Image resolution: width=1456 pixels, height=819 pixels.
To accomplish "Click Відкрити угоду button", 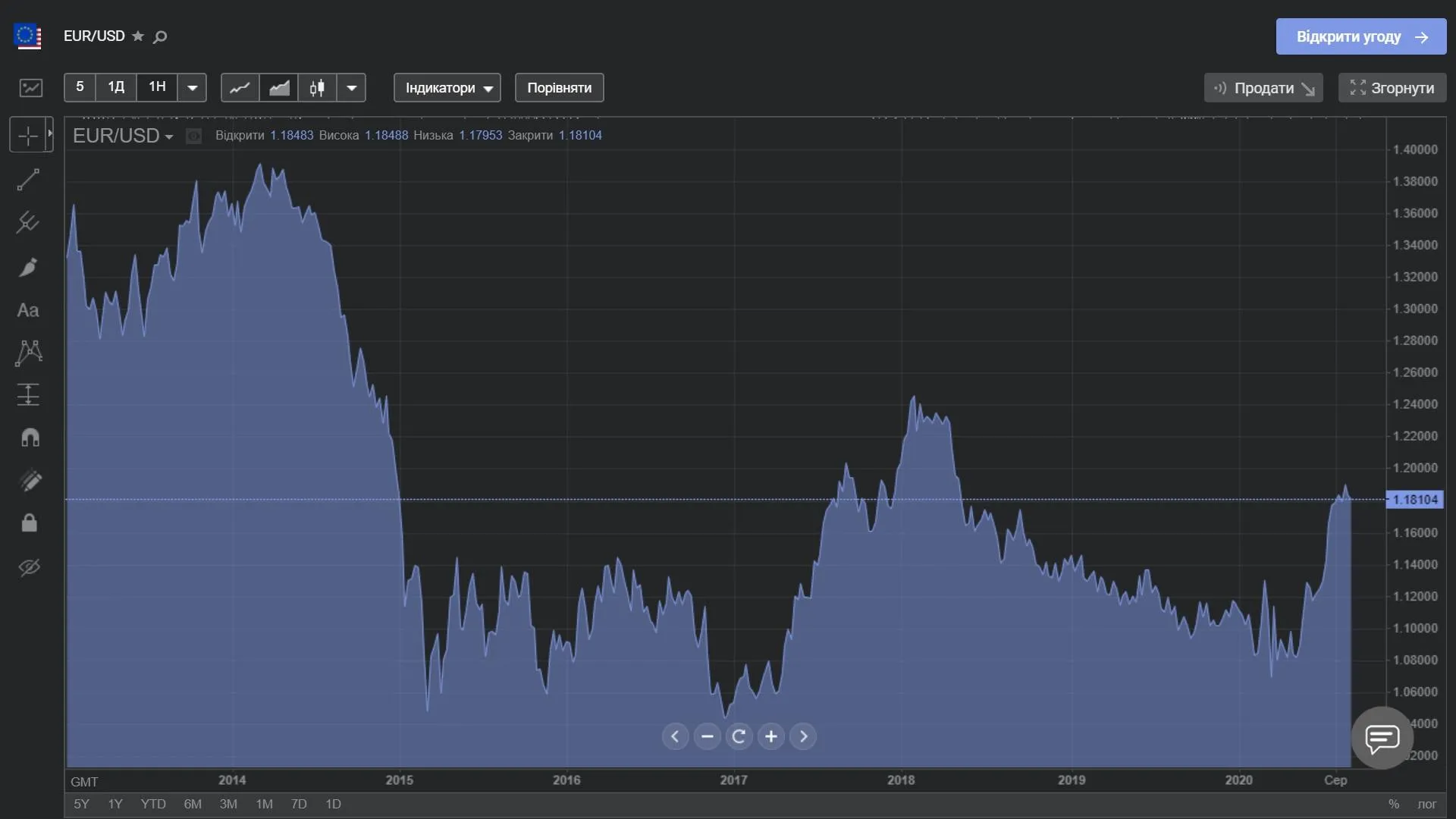I will (1361, 36).
